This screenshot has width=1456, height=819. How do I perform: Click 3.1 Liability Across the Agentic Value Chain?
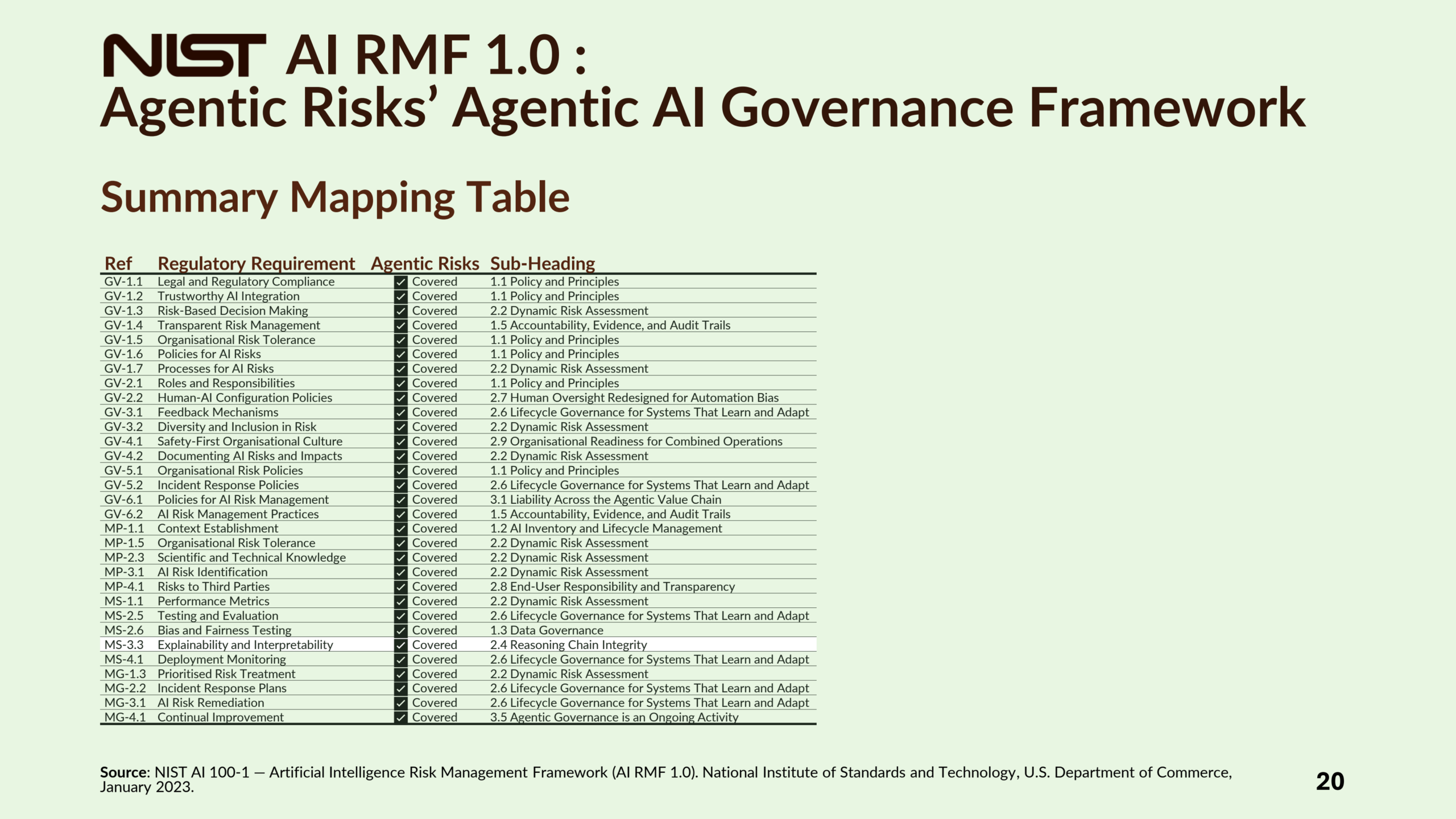click(606, 500)
